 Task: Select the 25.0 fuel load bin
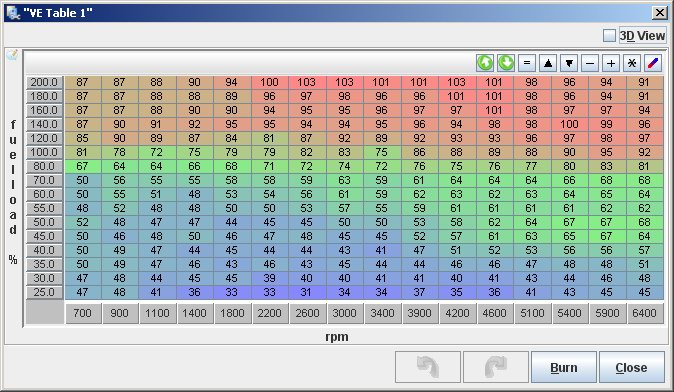pos(44,292)
